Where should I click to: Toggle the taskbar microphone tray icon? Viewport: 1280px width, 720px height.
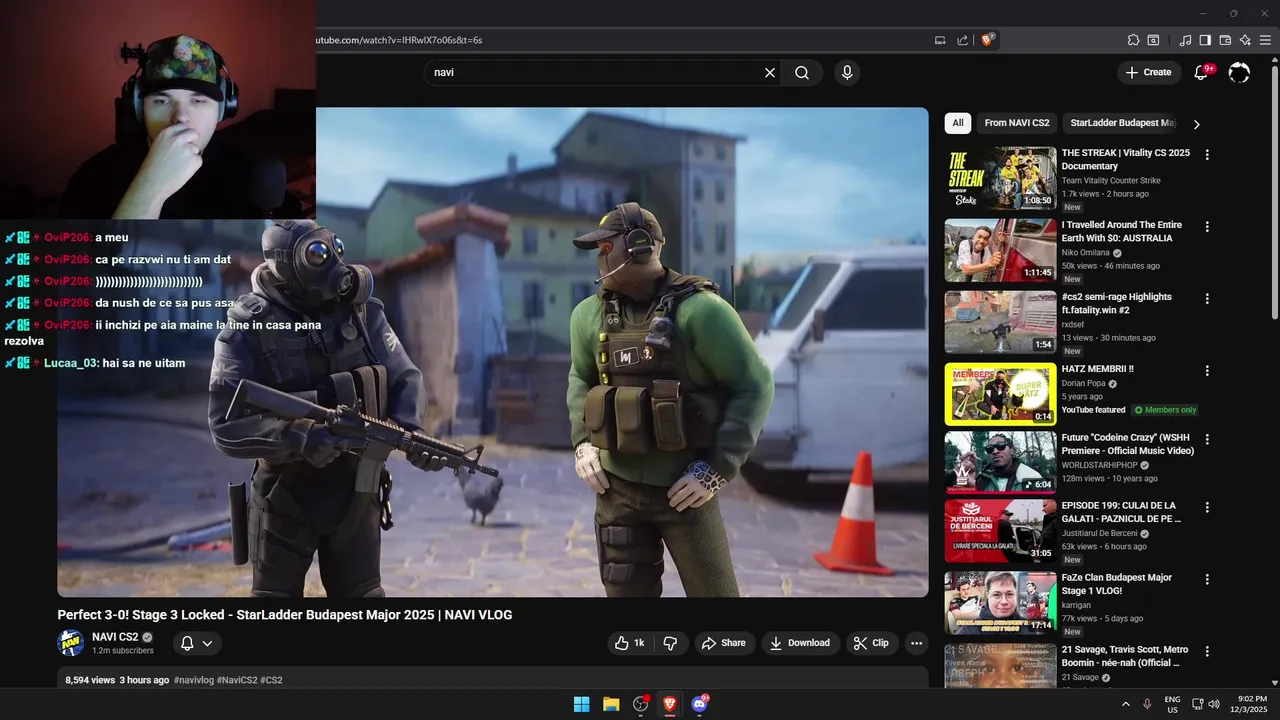(x=1147, y=704)
